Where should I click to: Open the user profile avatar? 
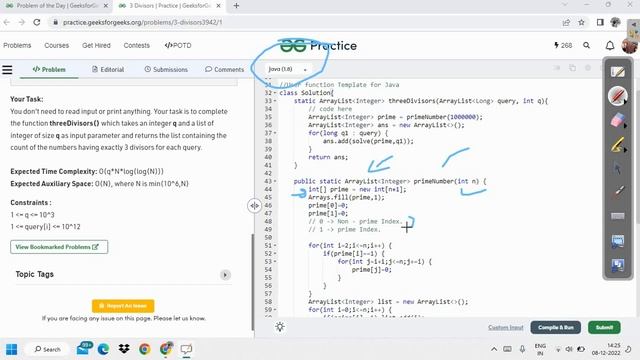[629, 46]
